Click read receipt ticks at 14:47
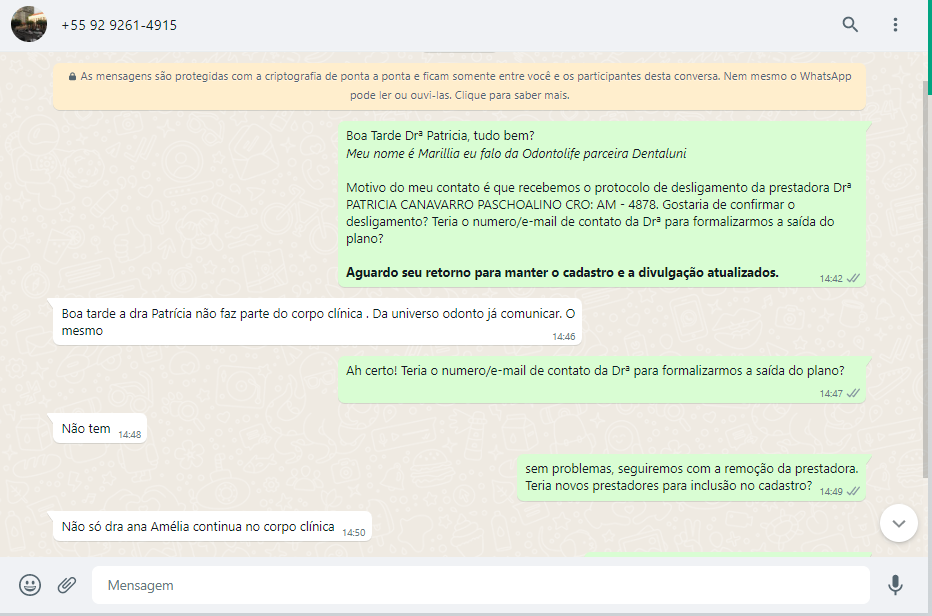932x616 pixels. (853, 393)
